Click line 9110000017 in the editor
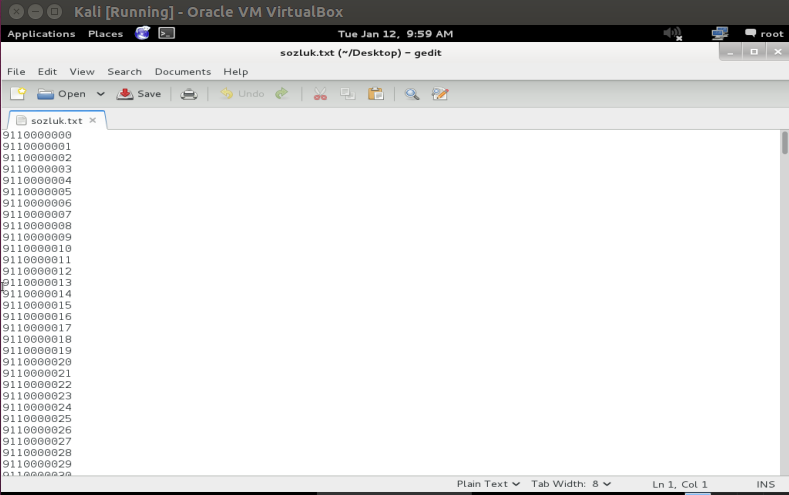The image size is (789, 495). [x=37, y=328]
